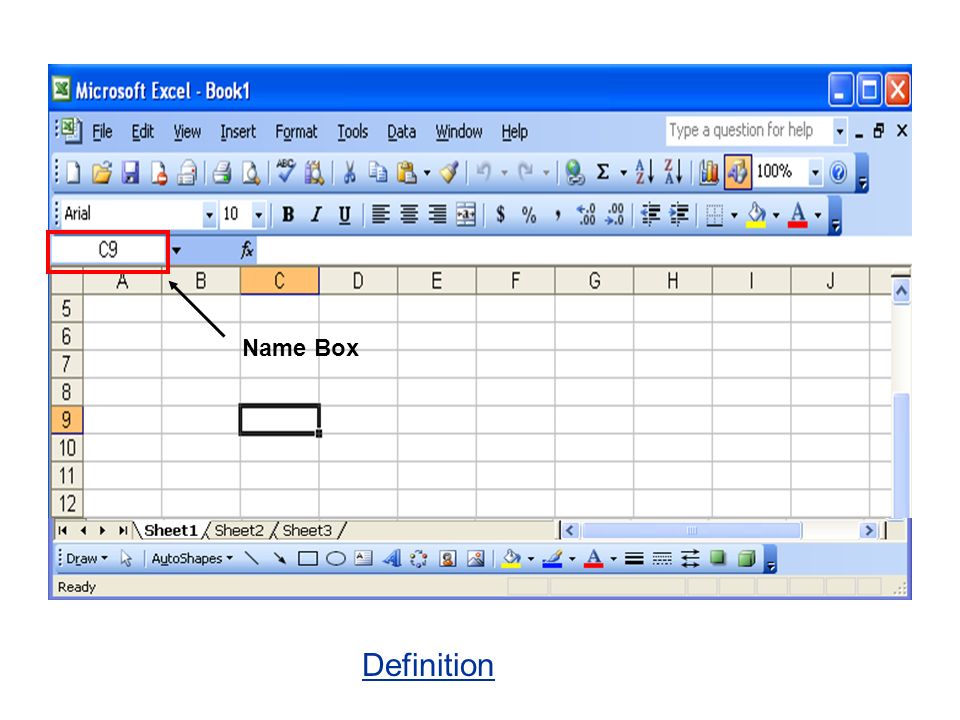
Task: Save the workbook with the floppy icon
Action: click(130, 173)
